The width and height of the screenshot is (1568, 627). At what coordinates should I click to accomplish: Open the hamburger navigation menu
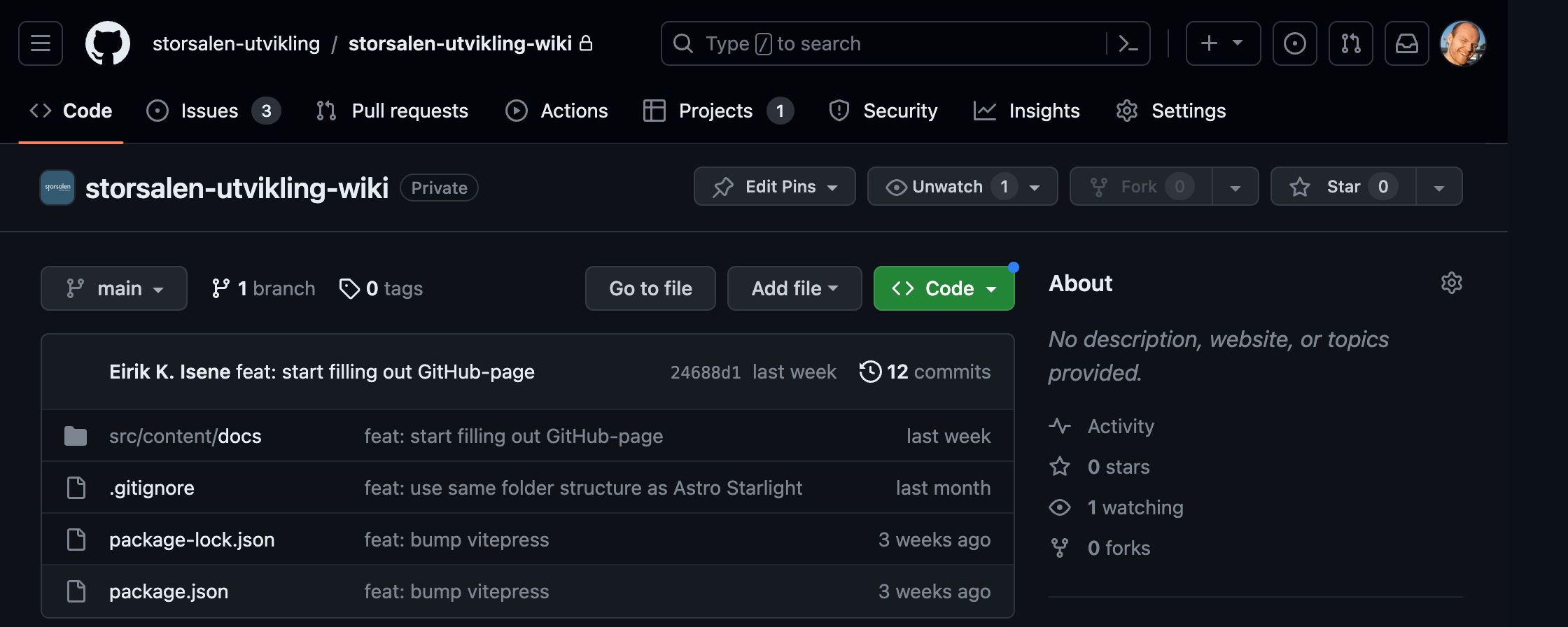coord(41,43)
